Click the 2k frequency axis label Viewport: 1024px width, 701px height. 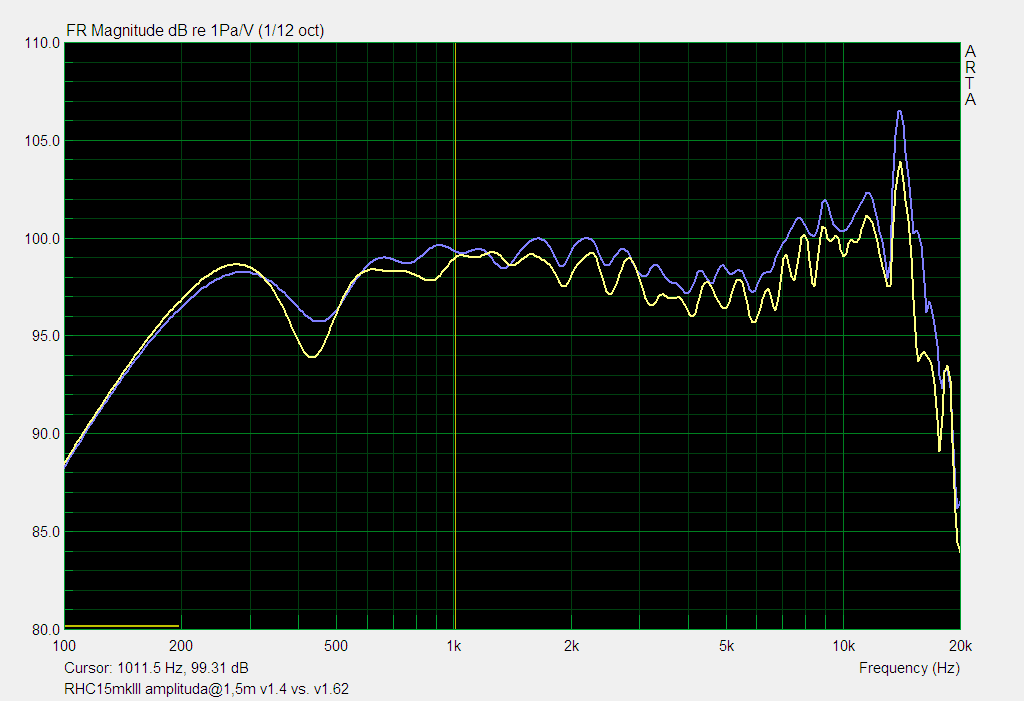[571, 646]
